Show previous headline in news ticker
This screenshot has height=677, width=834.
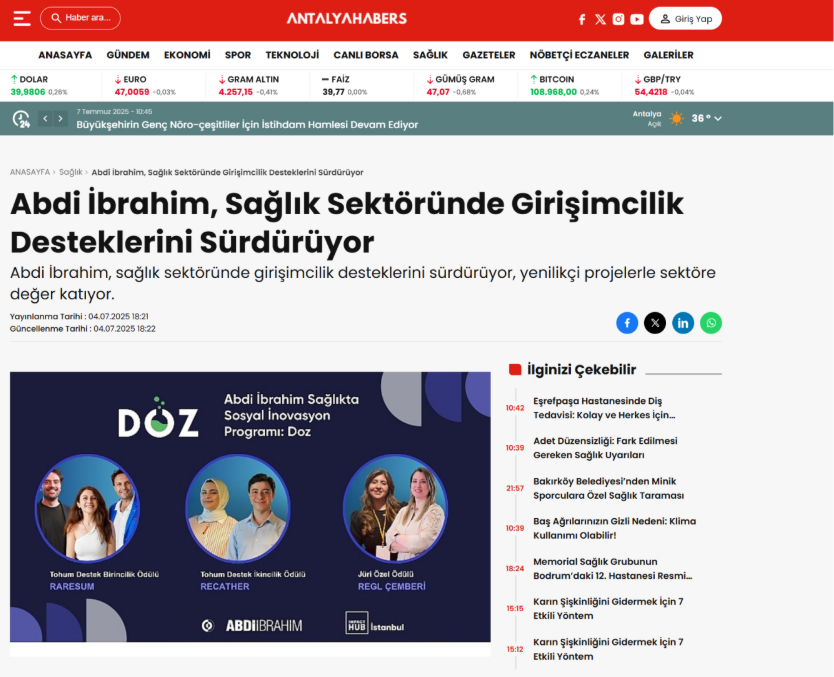coord(45,118)
